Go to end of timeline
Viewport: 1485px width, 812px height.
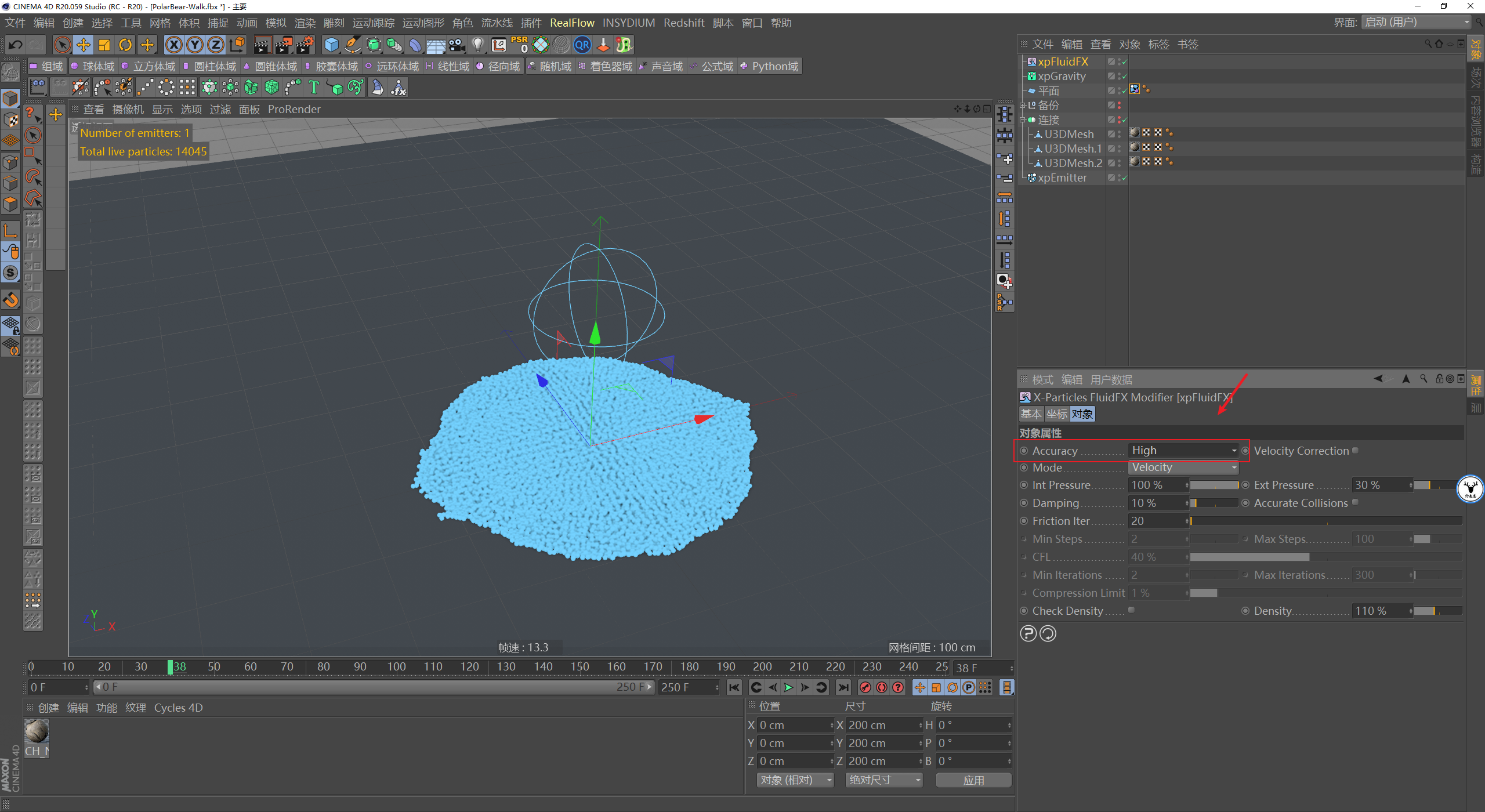click(x=843, y=687)
